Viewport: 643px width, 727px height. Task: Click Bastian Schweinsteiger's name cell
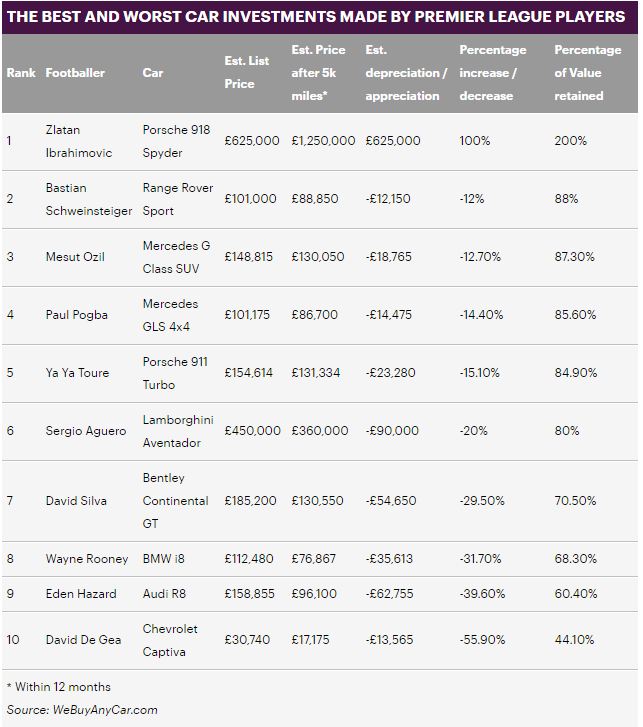[88, 199]
